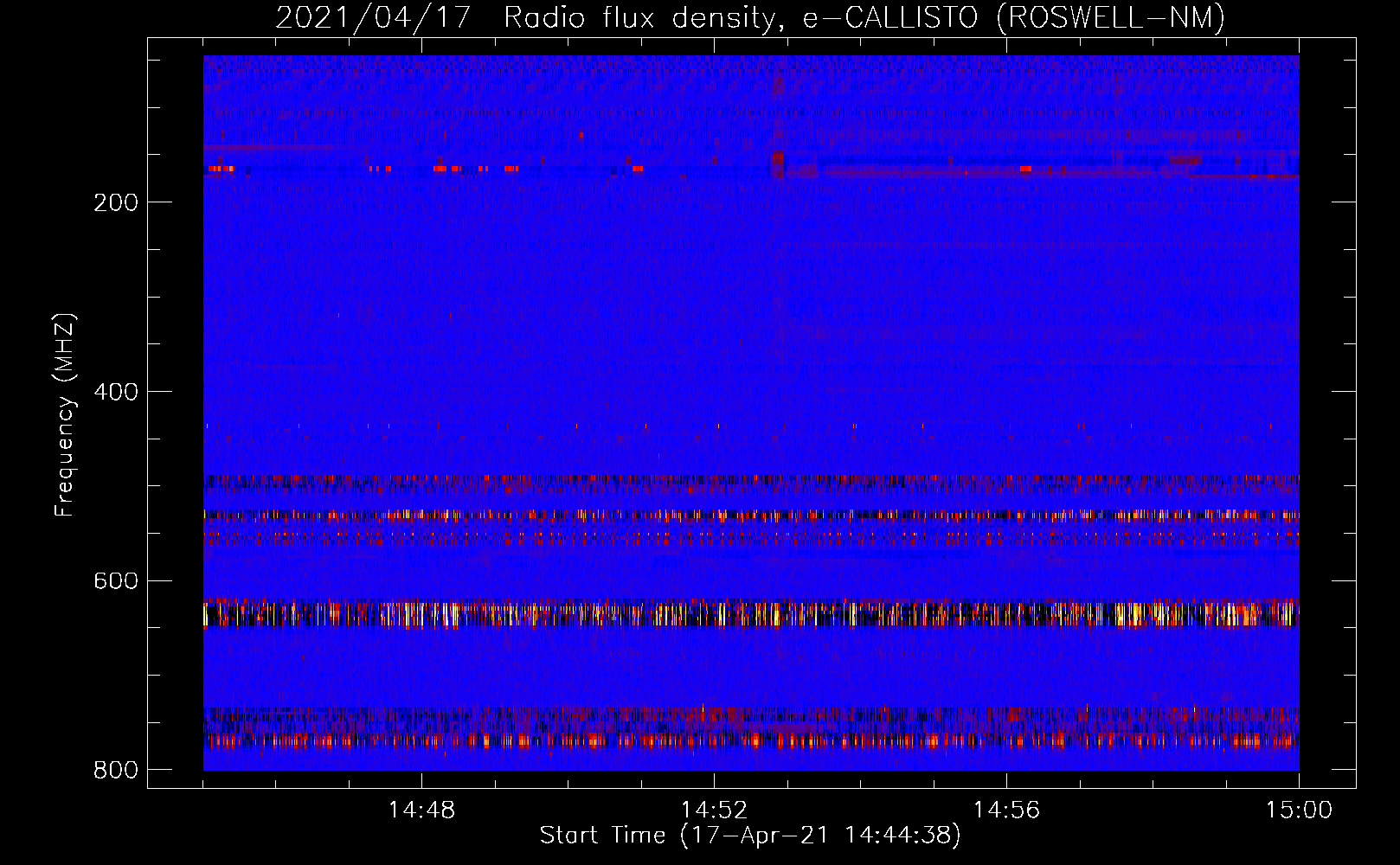
Task: Click the Frequency (MHZ) axis label
Action: click(x=65, y=415)
